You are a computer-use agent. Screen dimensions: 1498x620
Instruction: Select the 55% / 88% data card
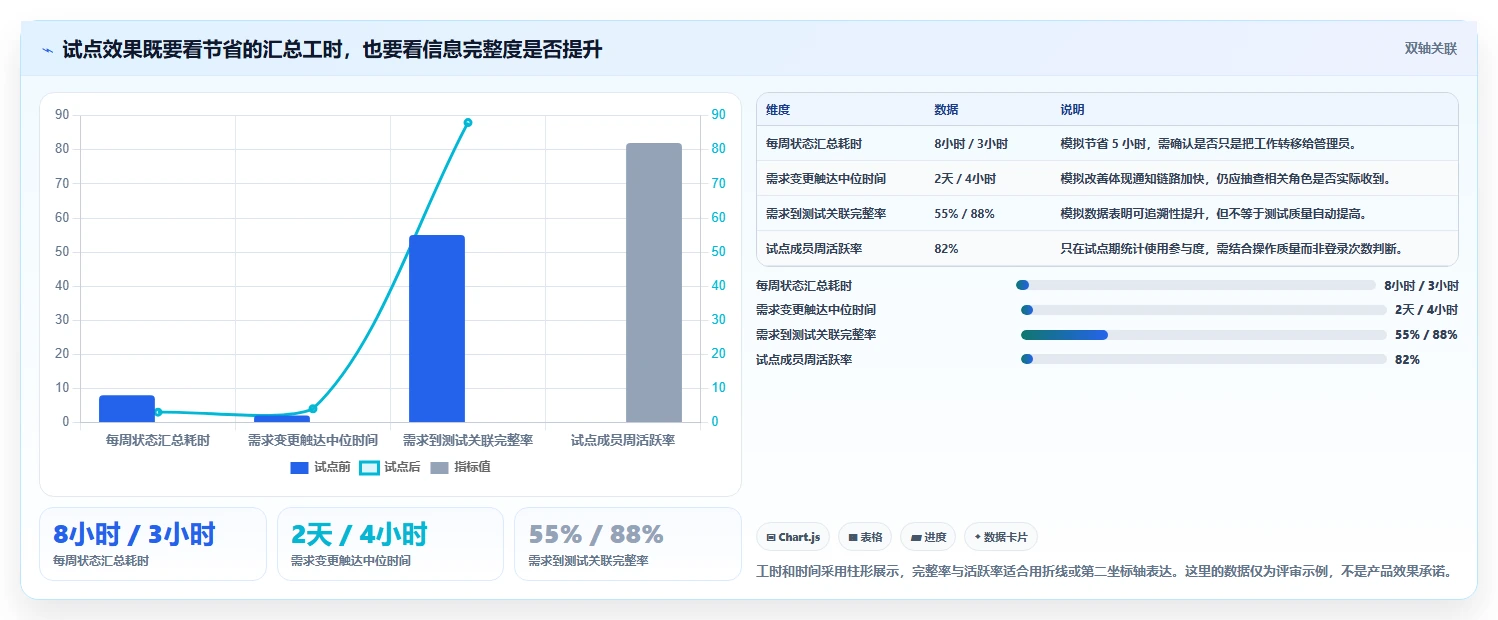627,544
